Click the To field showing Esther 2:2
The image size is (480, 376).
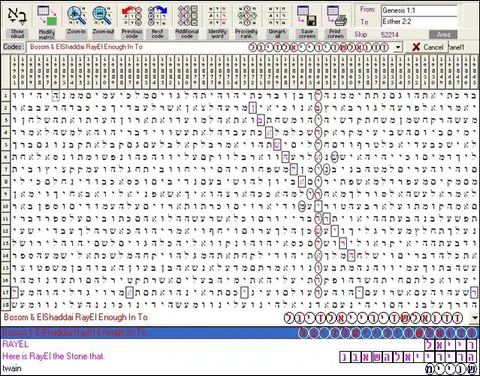pyautogui.click(x=420, y=22)
